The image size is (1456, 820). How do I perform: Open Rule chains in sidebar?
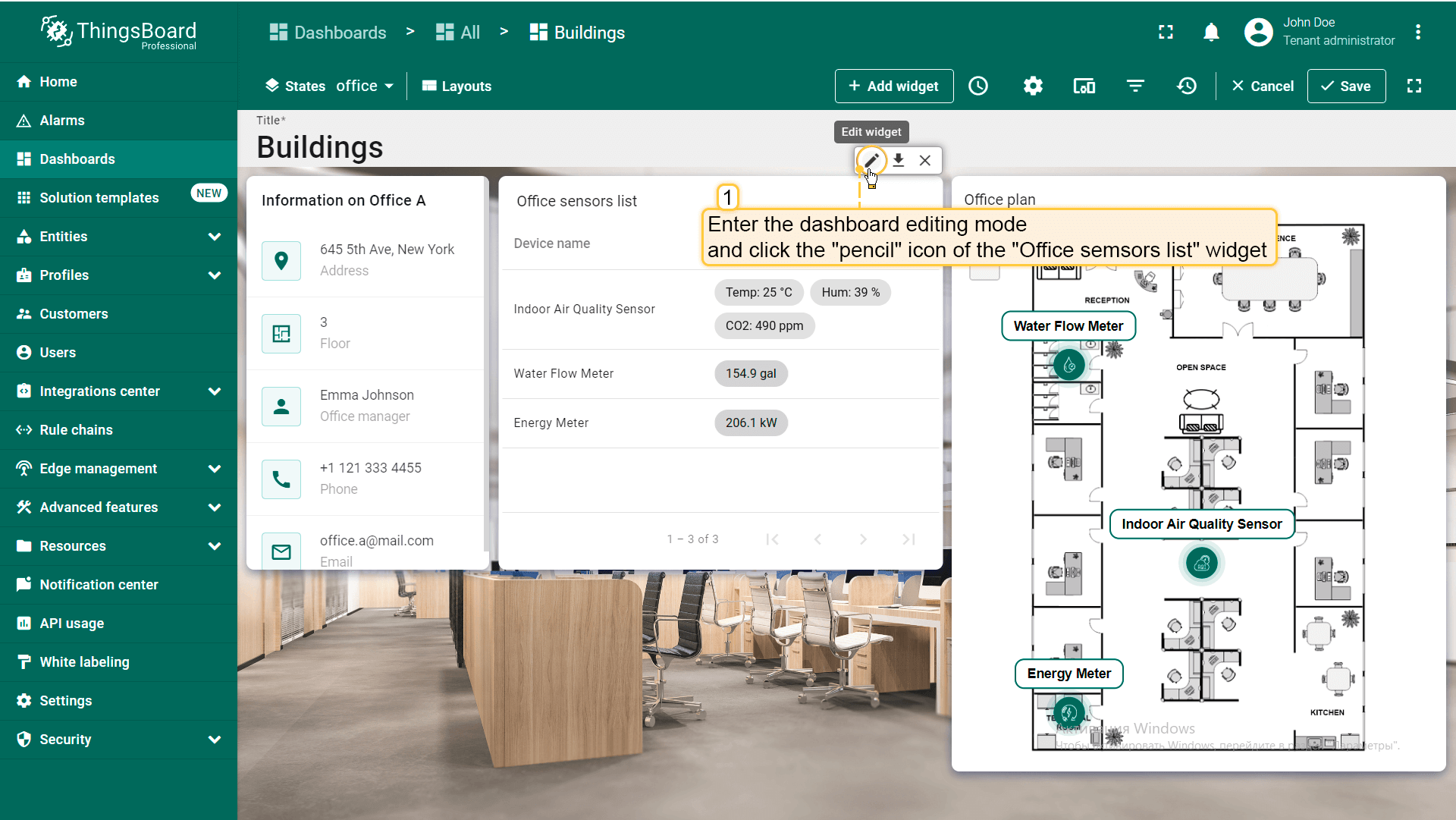76,430
